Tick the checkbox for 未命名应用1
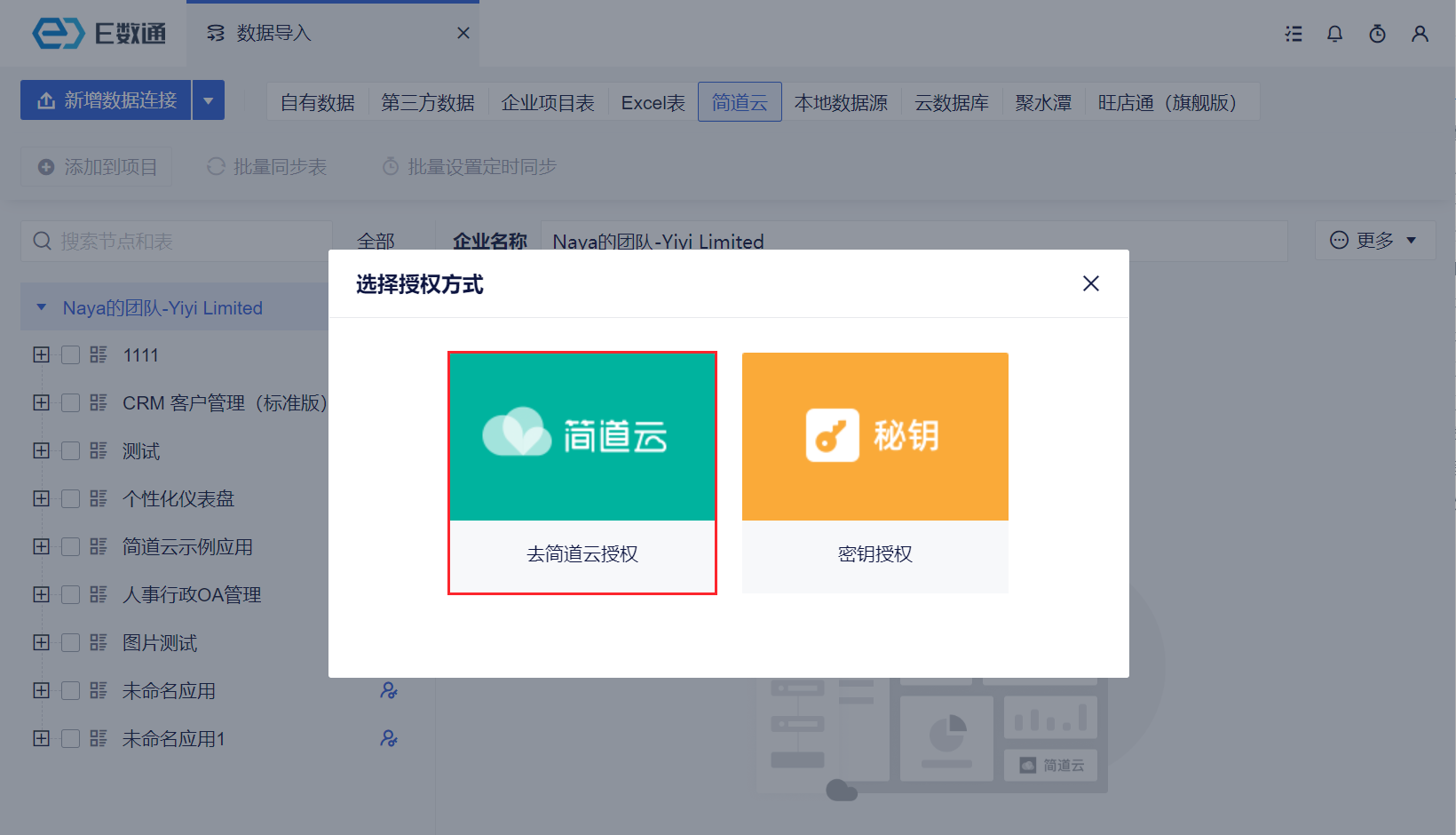The image size is (1456, 835). click(x=70, y=738)
